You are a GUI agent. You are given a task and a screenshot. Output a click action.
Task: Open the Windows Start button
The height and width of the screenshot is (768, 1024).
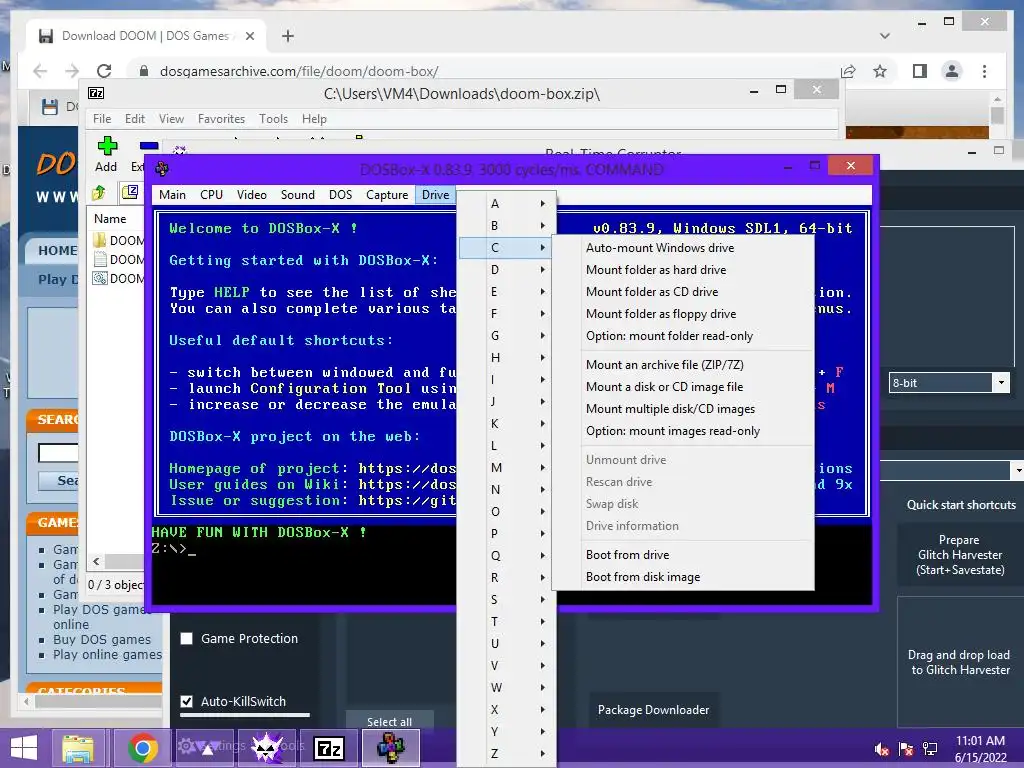tap(24, 748)
